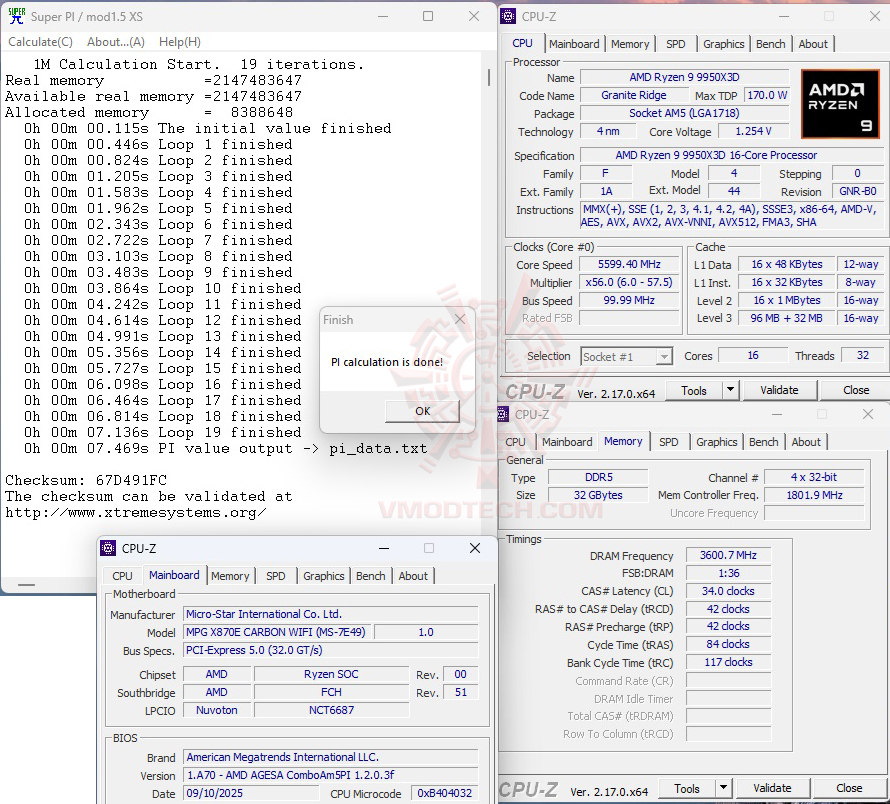Select SPD tab in top CPU-Z window
The height and width of the screenshot is (804, 890).
(x=675, y=44)
